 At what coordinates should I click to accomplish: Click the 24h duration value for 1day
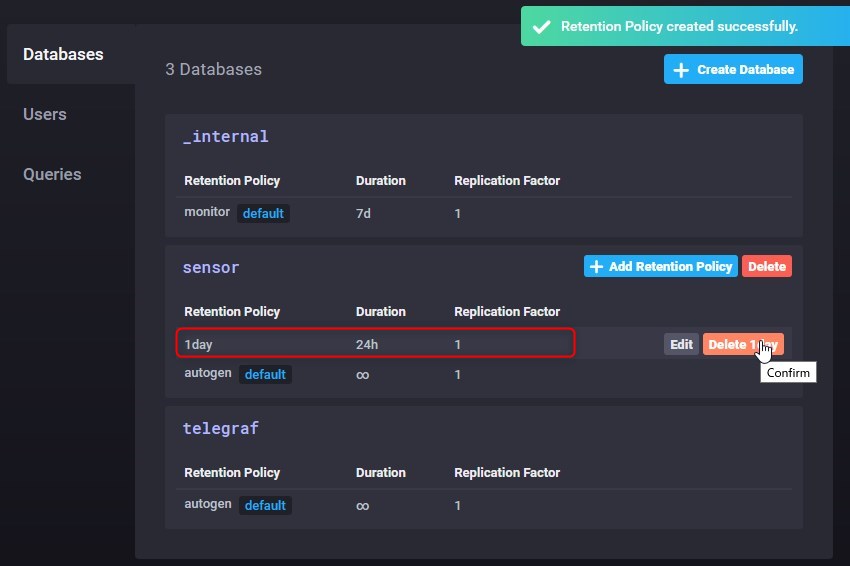(367, 344)
